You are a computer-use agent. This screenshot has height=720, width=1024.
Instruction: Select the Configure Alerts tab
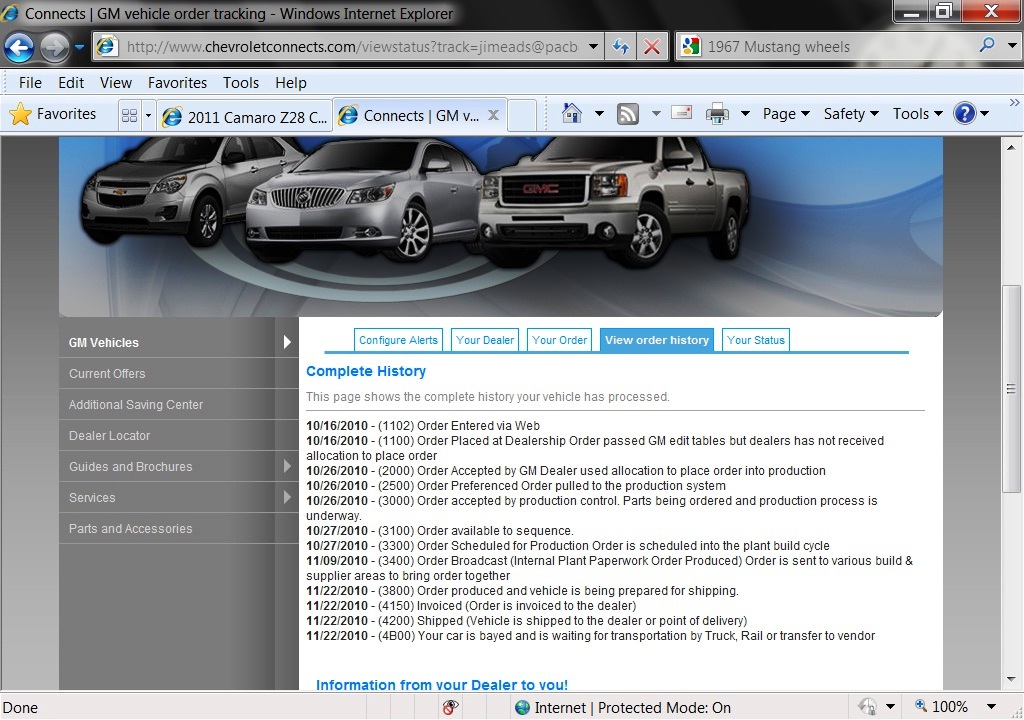(x=398, y=340)
